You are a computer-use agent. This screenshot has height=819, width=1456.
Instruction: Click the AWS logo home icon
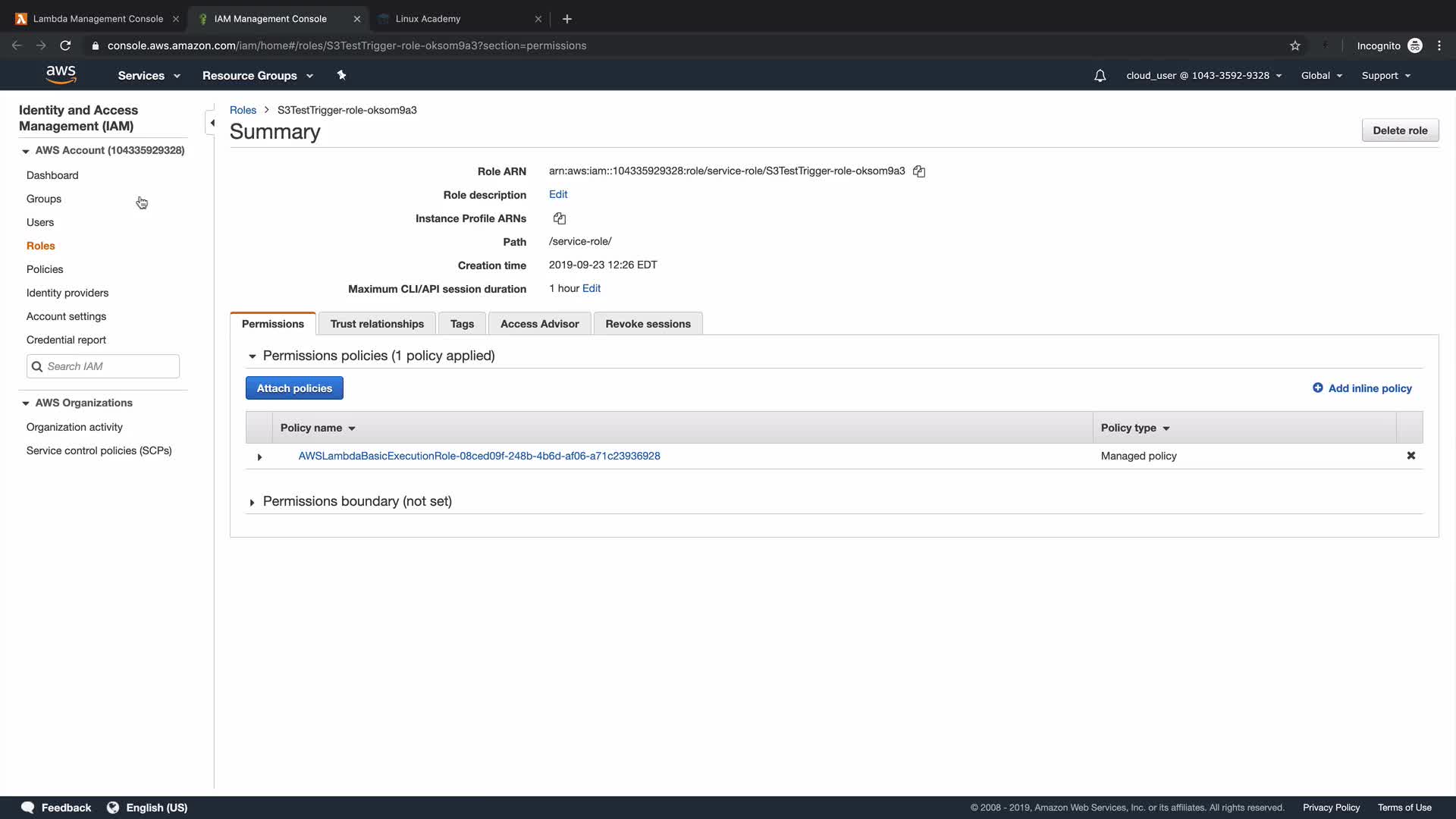coord(61,75)
